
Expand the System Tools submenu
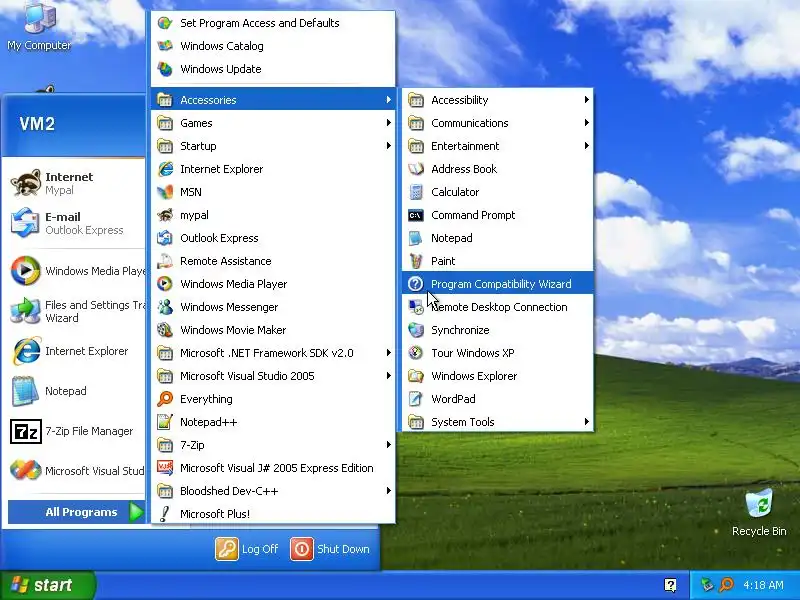click(x=497, y=421)
